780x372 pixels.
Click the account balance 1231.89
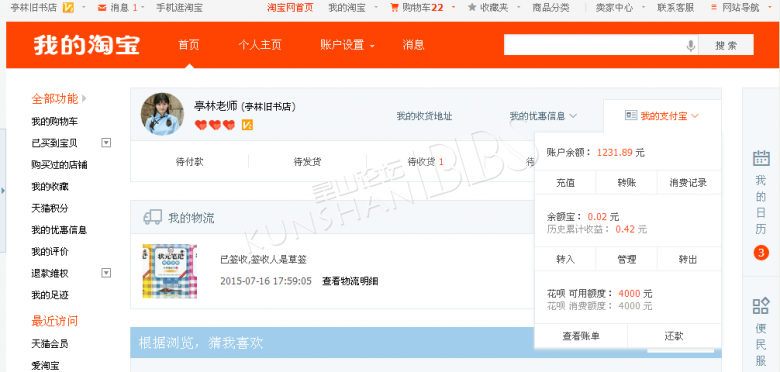(615, 153)
